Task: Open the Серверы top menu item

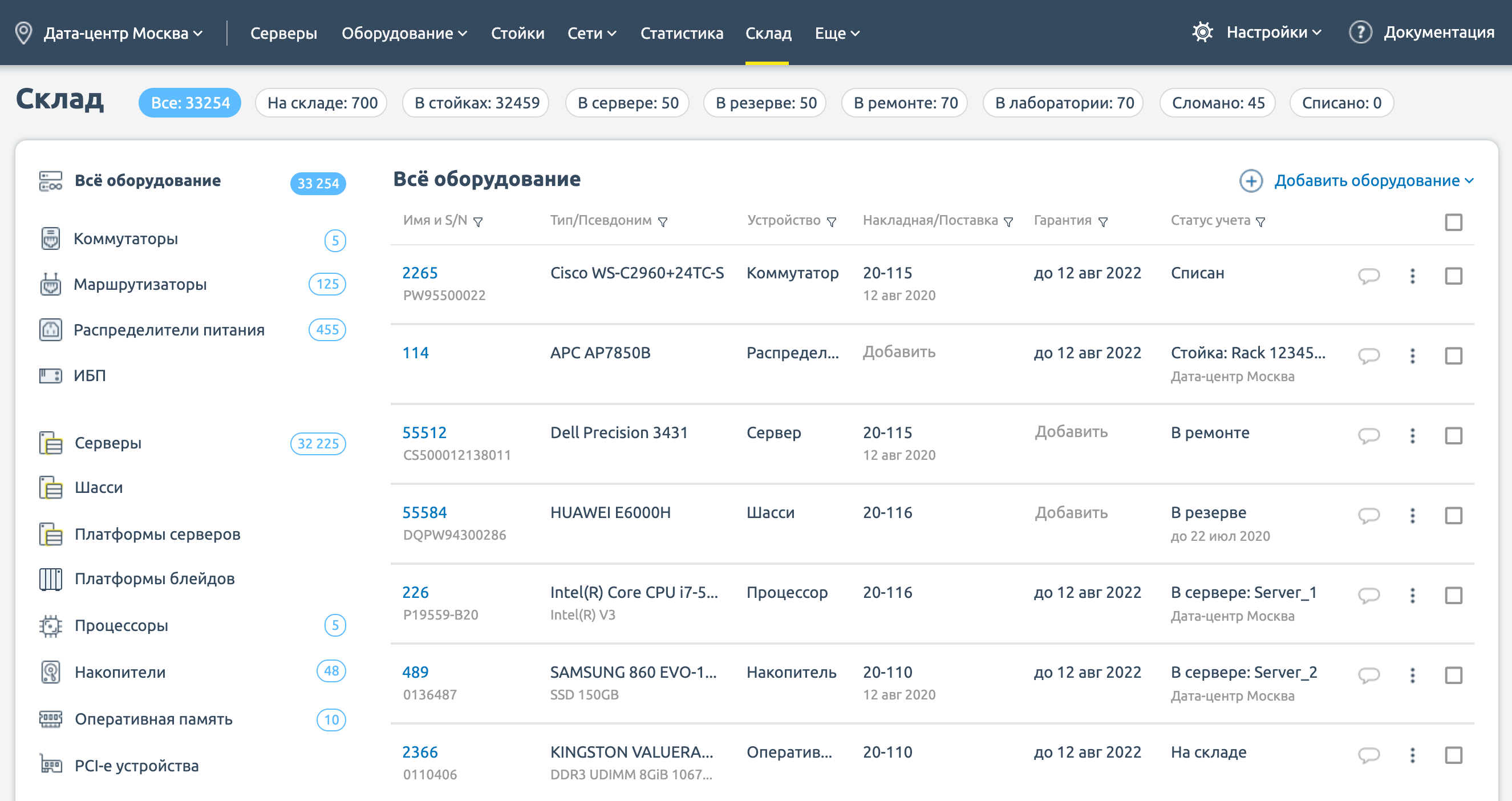Action: 283,33
